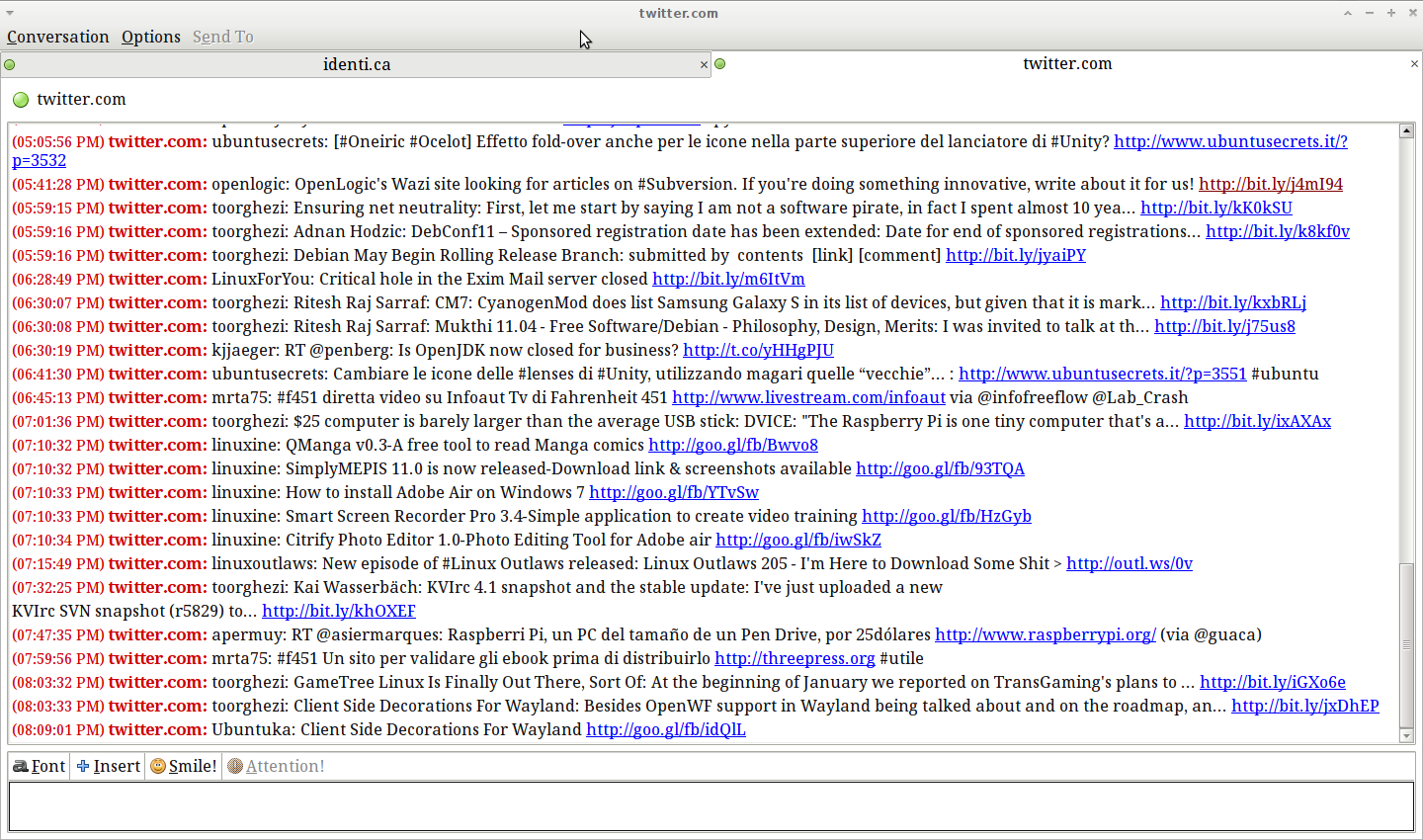Open link http://goo.gl/fb/idQlL

click(666, 729)
